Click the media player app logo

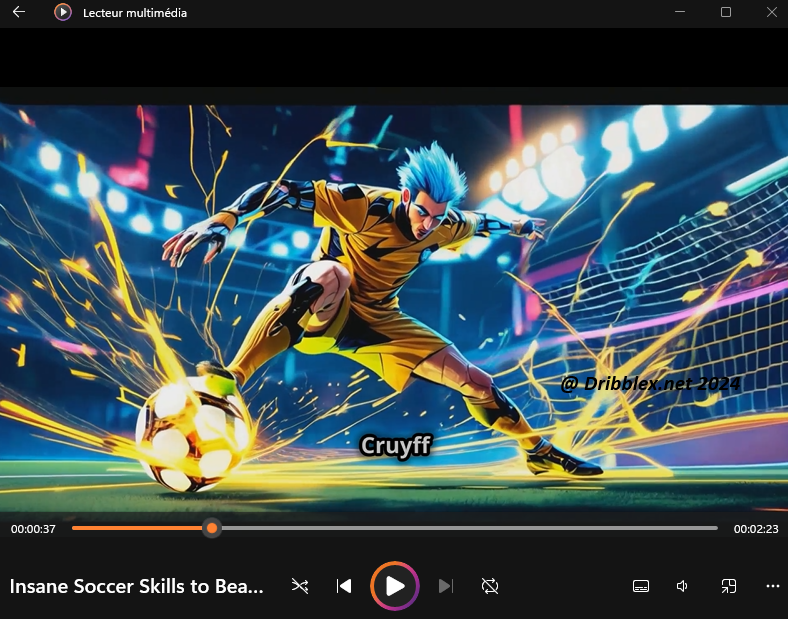[x=63, y=13]
